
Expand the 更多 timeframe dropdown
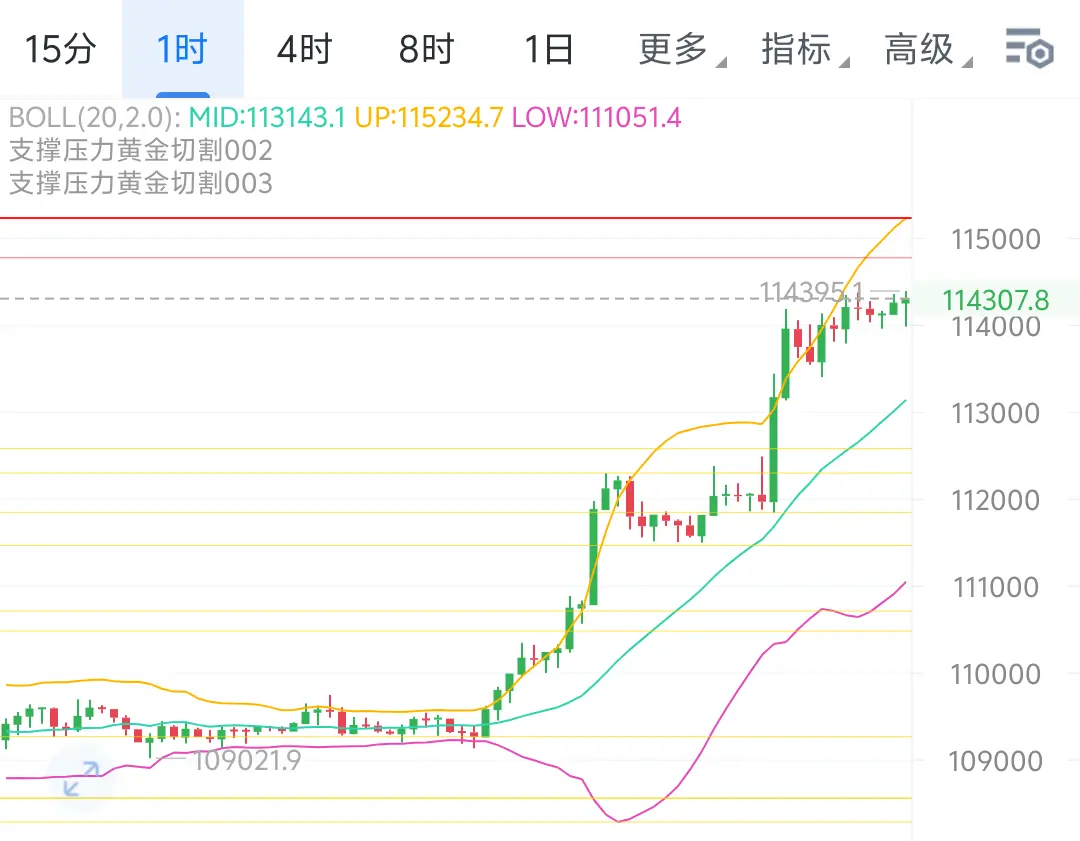tap(681, 50)
